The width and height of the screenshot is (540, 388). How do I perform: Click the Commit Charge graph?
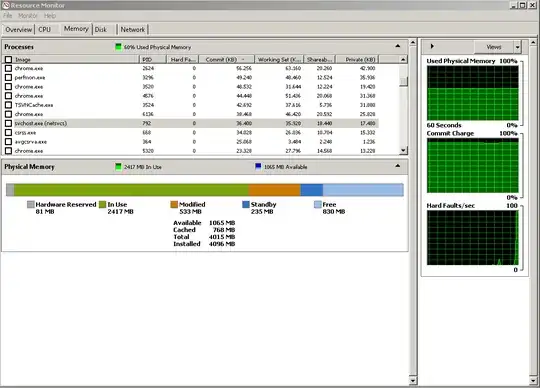472,166
